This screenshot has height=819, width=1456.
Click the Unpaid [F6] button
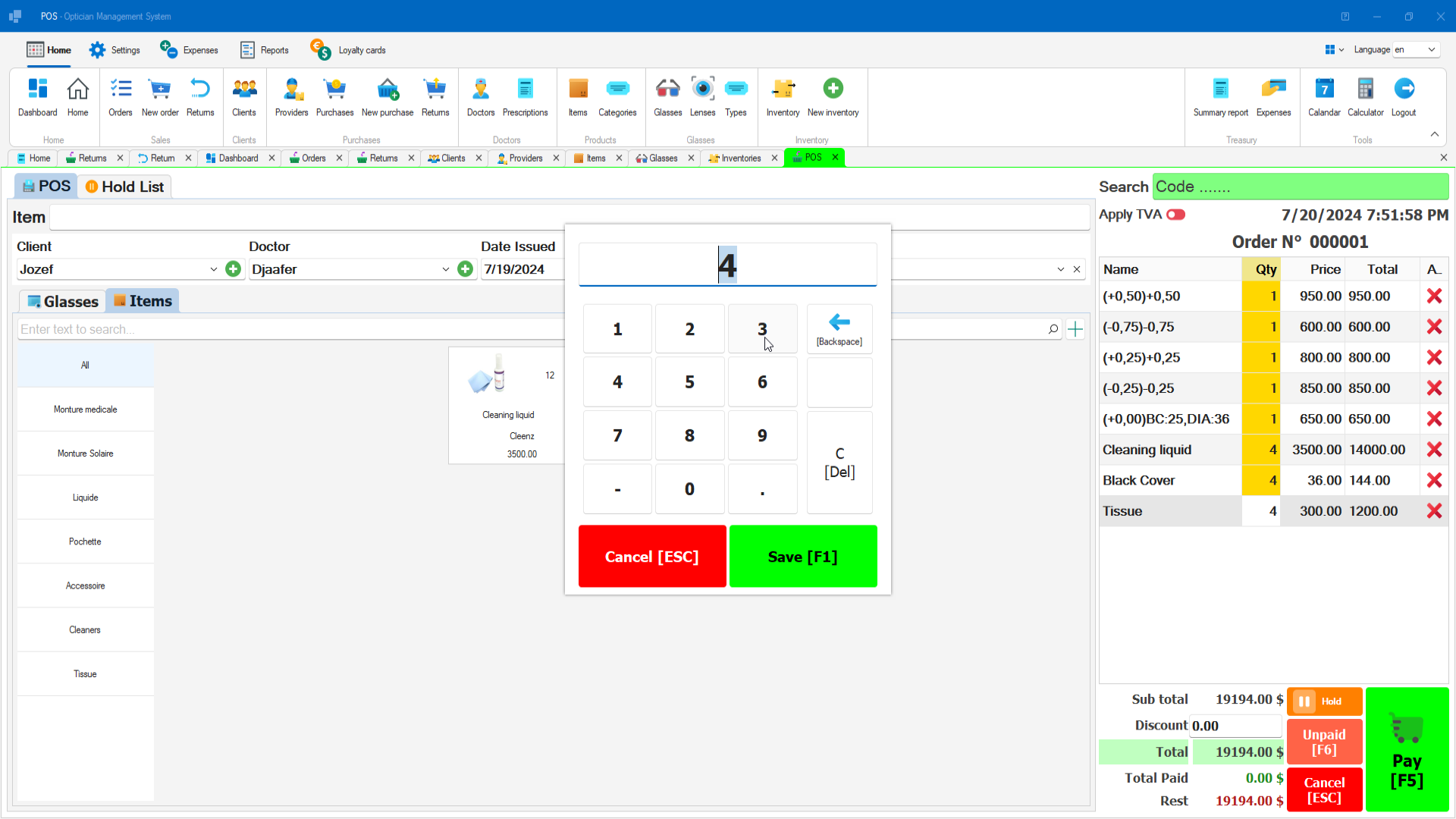point(1323,742)
